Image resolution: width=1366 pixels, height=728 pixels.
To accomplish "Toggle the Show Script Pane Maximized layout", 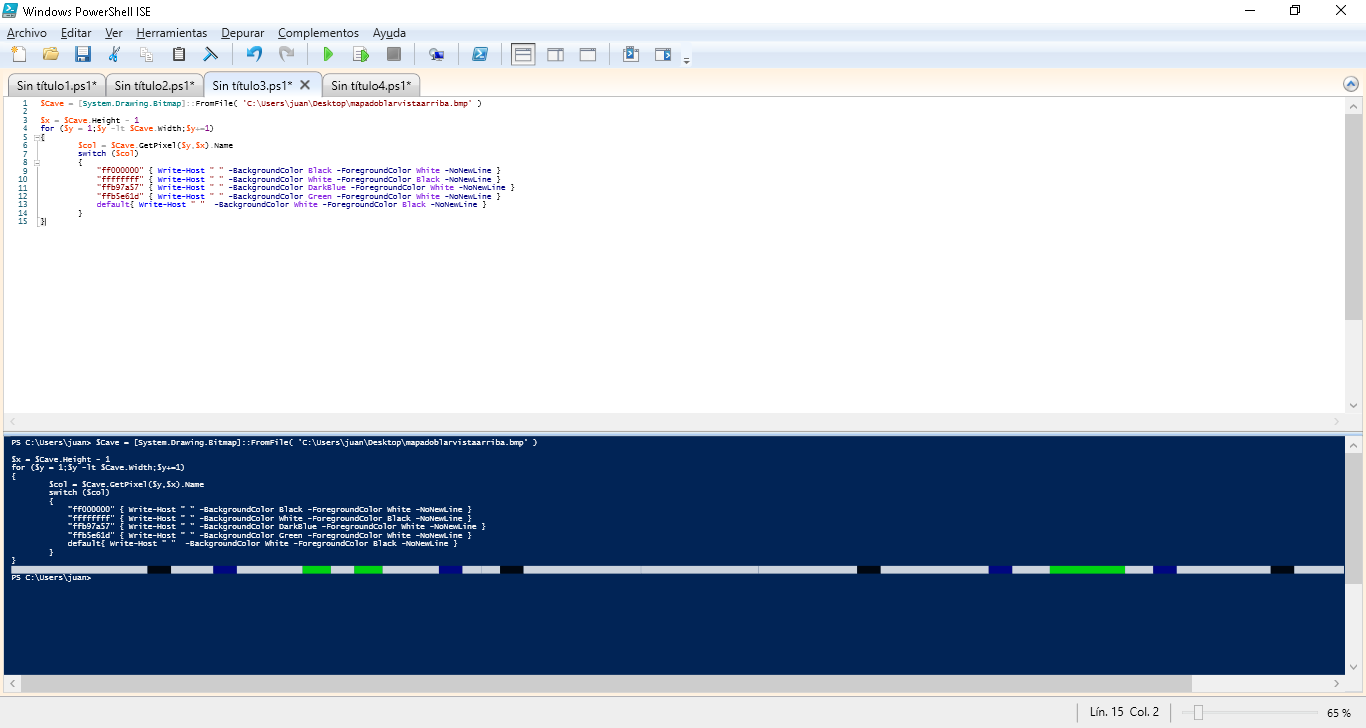I will tap(587, 54).
